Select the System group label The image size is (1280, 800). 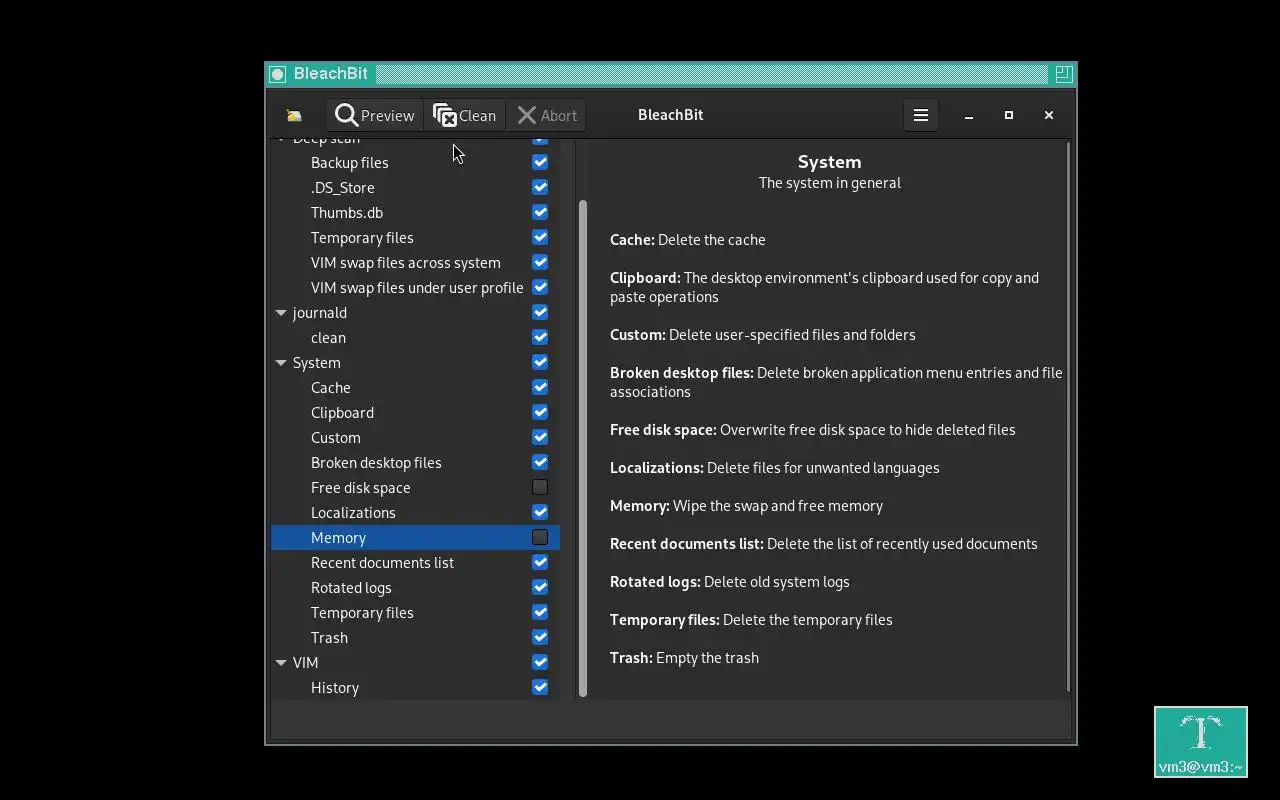[x=316, y=362]
